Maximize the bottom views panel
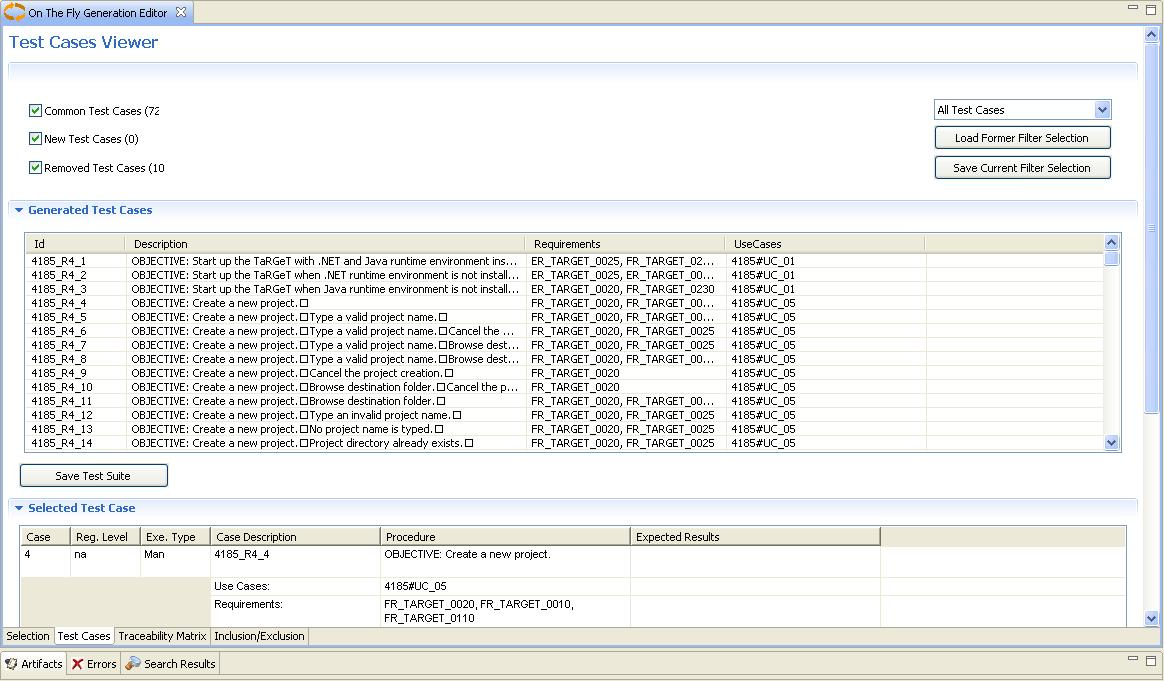Screen dimensions: 1164x681 (x=1151, y=660)
